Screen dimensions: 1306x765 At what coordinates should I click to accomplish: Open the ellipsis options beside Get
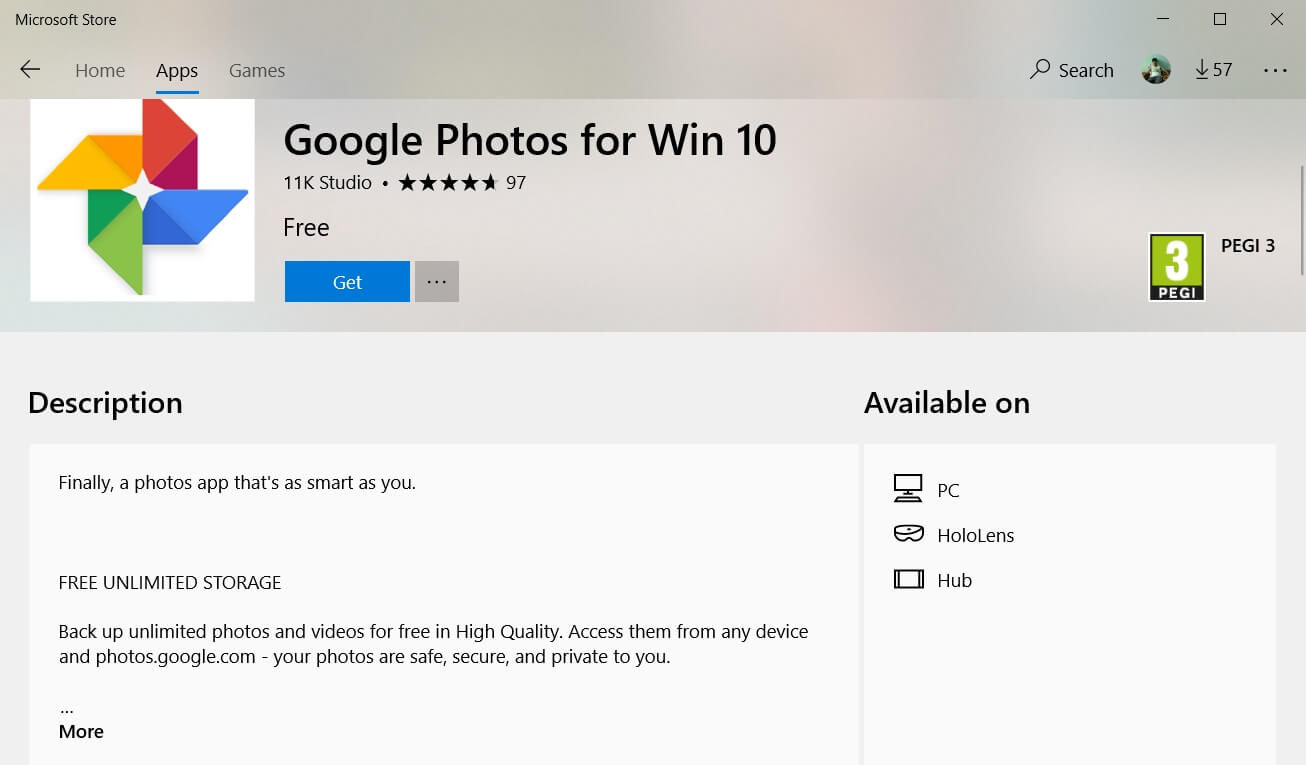coord(437,282)
